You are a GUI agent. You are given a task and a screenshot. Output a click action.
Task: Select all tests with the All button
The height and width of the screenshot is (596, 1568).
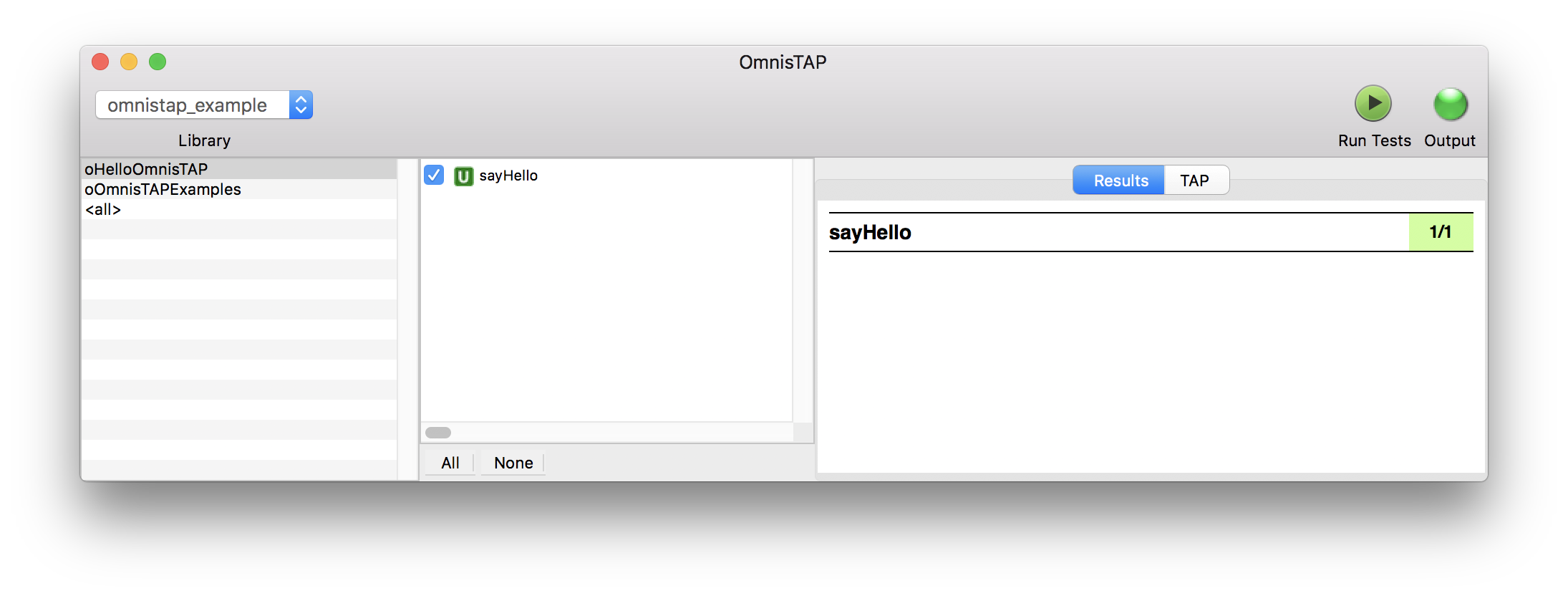pyautogui.click(x=450, y=463)
